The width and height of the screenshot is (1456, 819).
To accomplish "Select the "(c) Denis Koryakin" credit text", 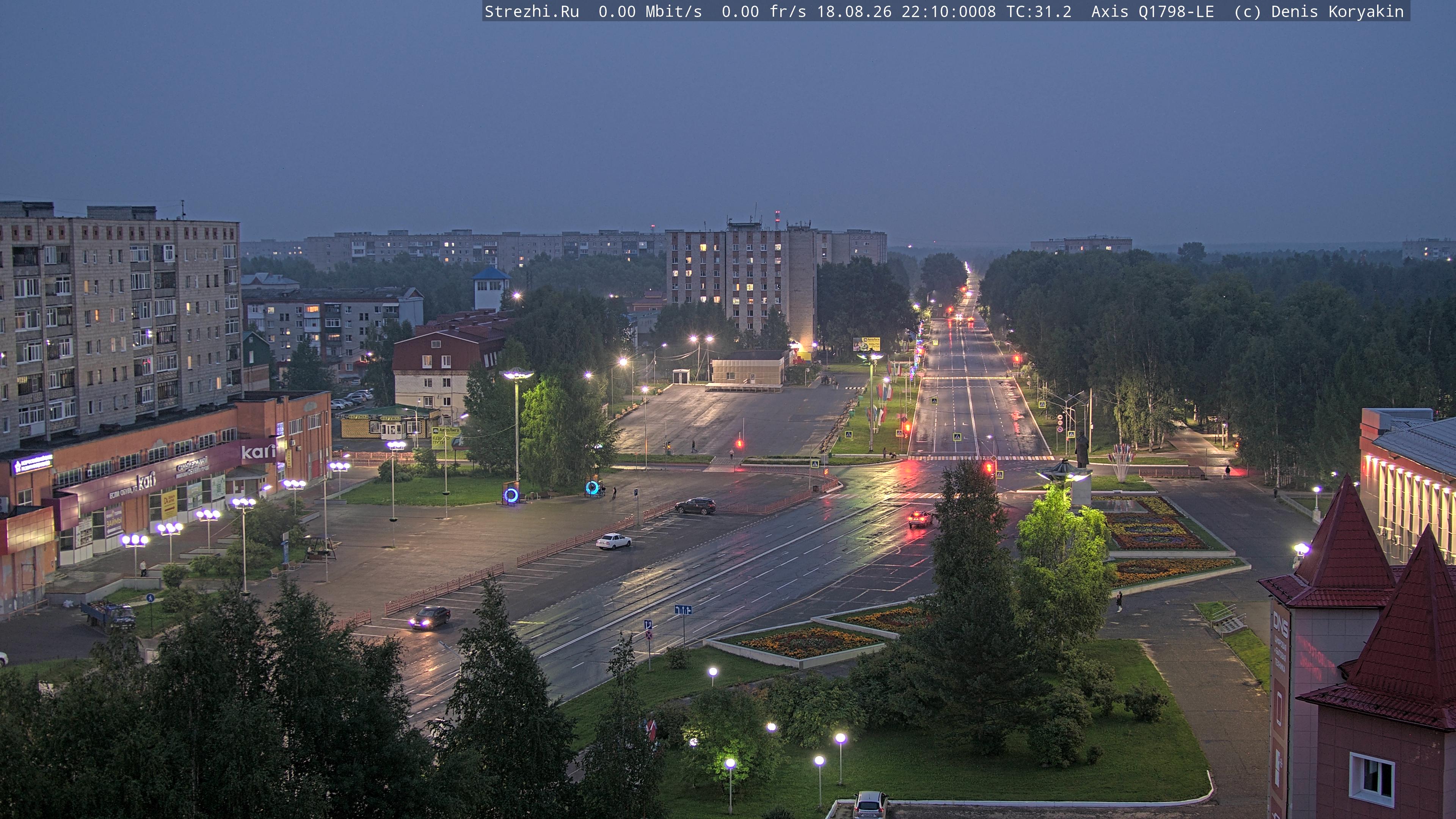I will [x=1319, y=12].
